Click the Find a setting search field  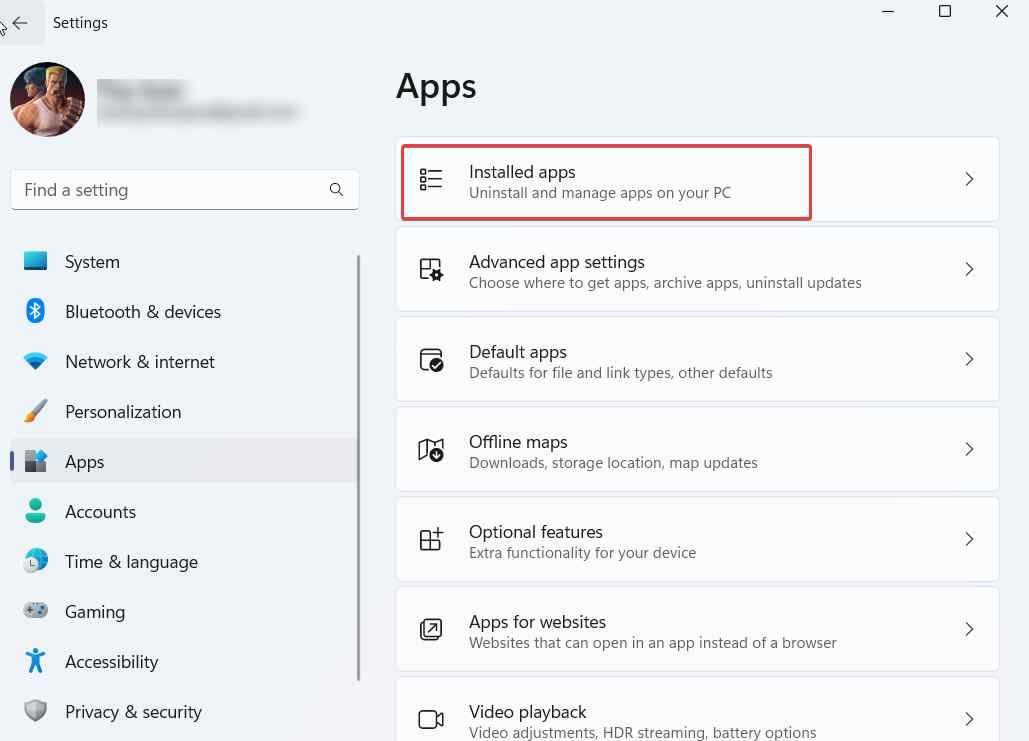[185, 189]
